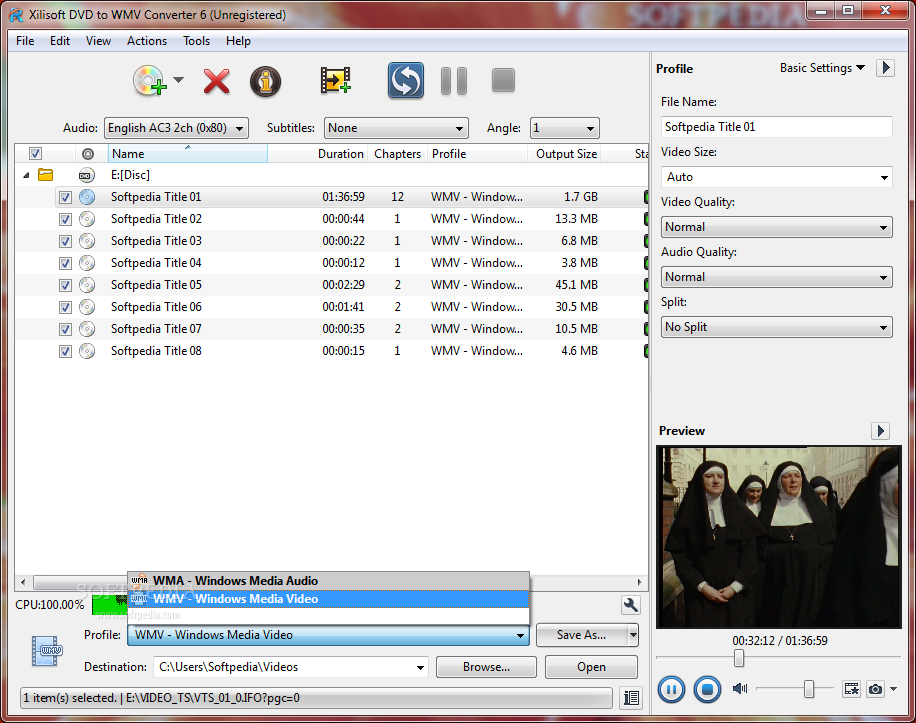Click the wrench settings icon

[630, 605]
